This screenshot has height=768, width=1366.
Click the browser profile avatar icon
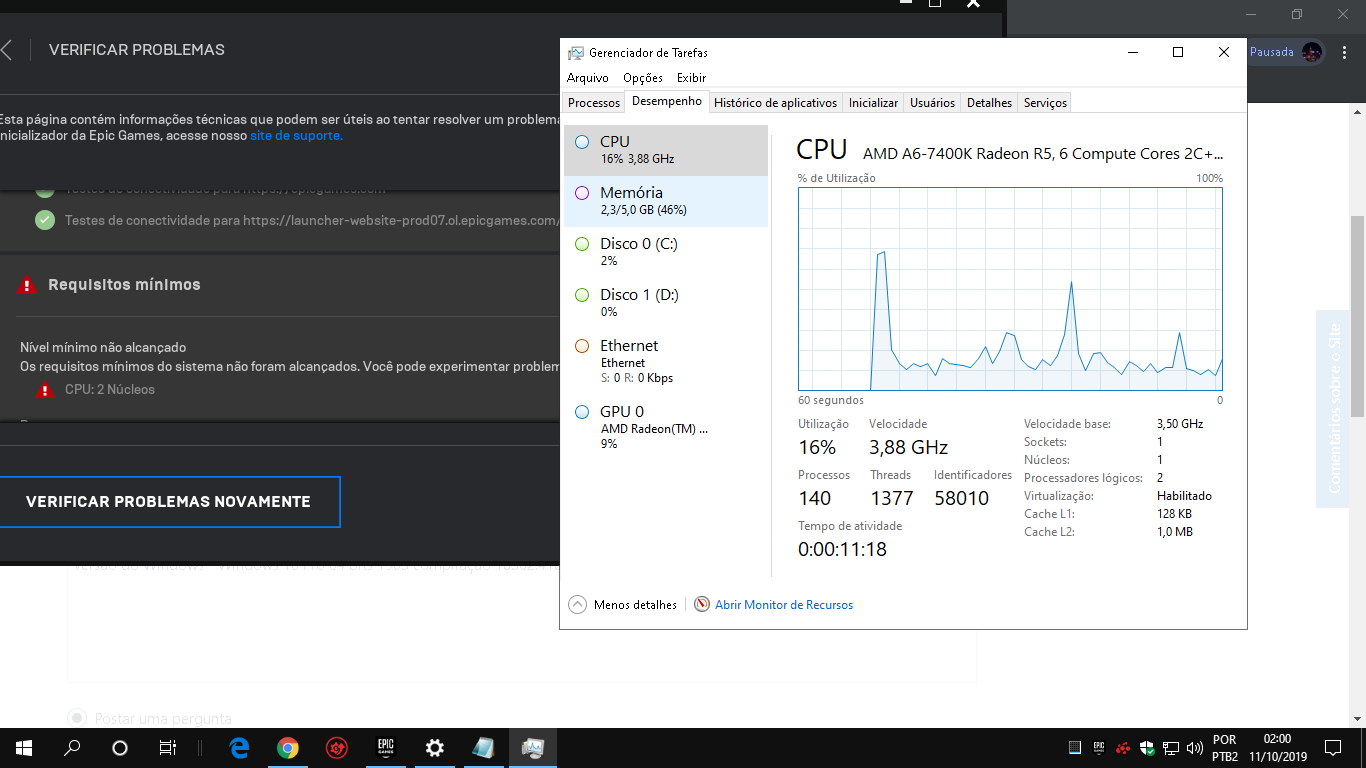(x=1312, y=52)
